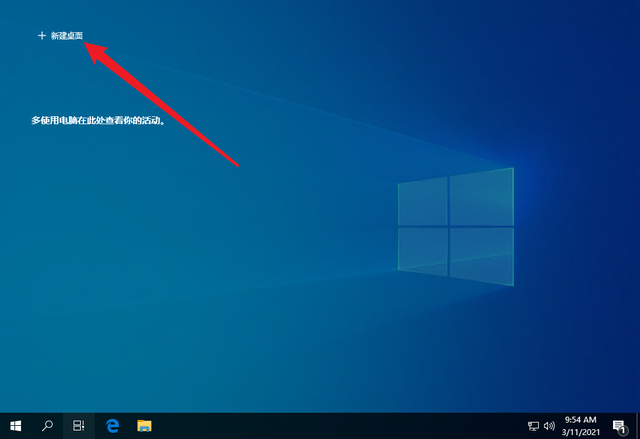Launch Microsoft Edge from taskbar
Image resolution: width=640 pixels, height=439 pixels.
(112, 426)
